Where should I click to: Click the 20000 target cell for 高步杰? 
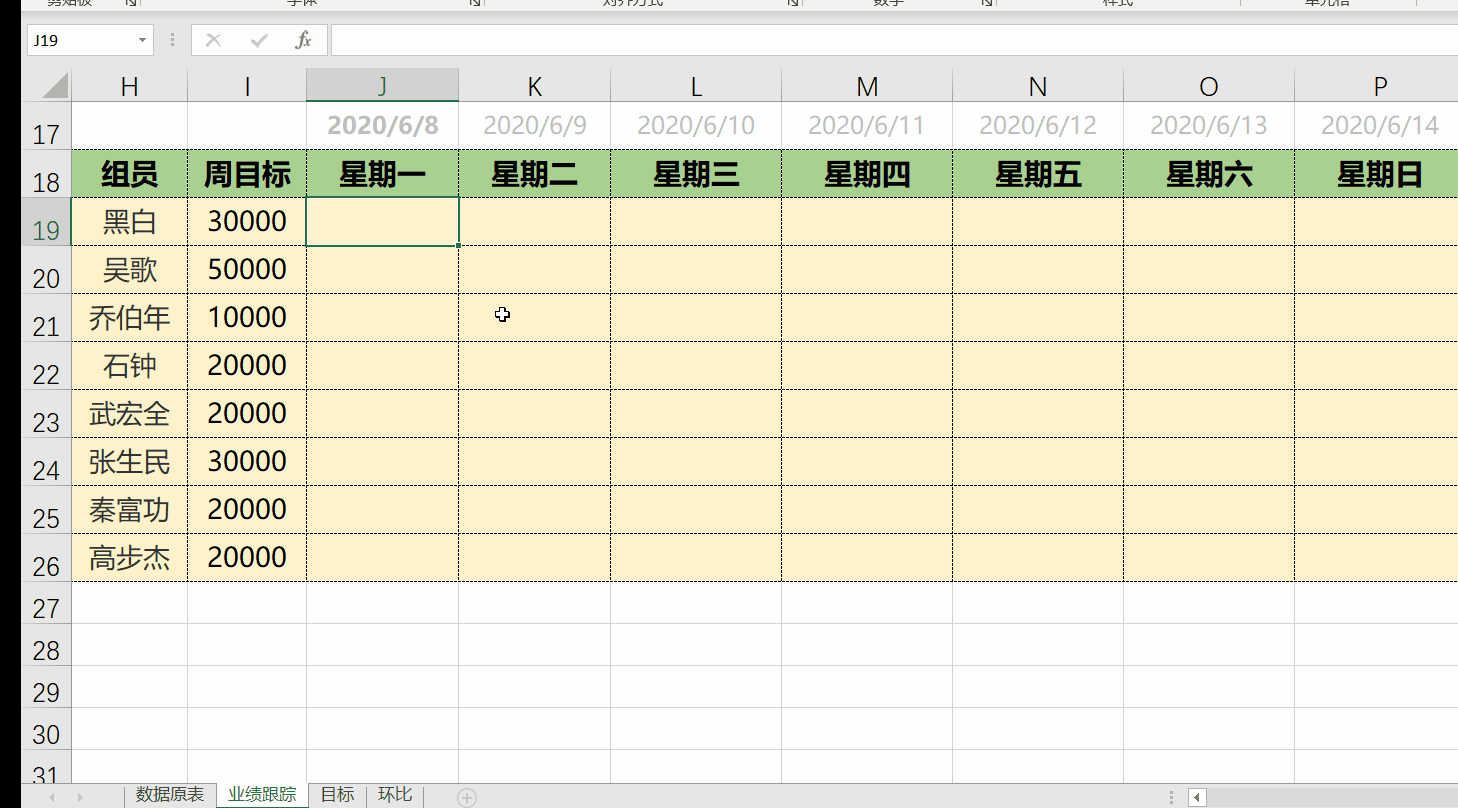247,558
